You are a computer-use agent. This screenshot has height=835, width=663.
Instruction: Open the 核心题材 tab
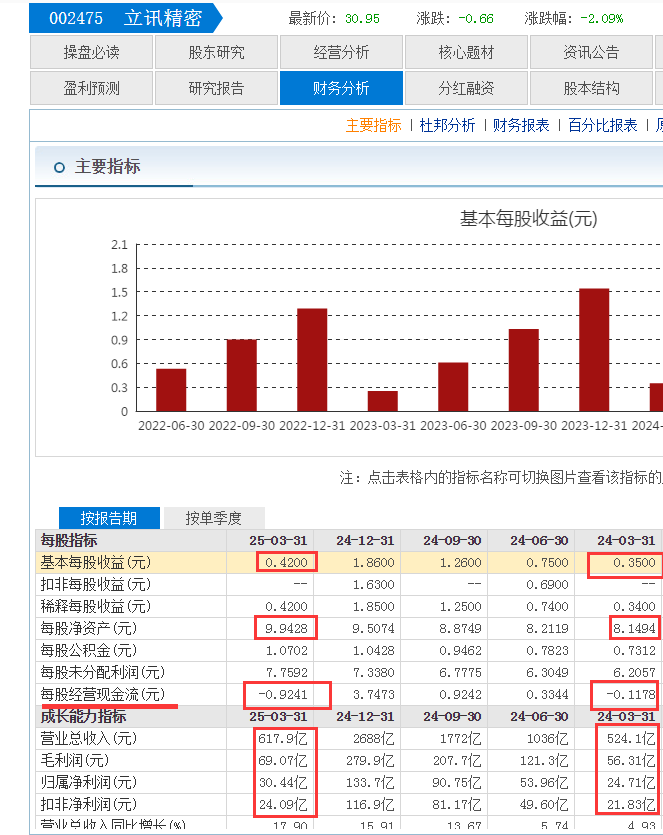(466, 52)
